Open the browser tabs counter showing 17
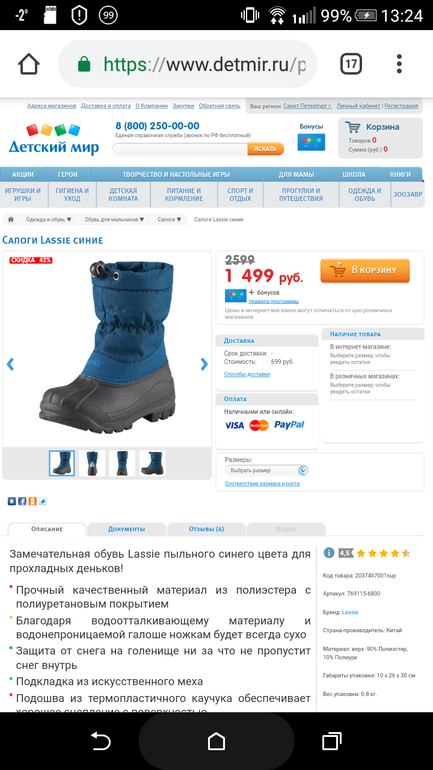 [x=351, y=64]
